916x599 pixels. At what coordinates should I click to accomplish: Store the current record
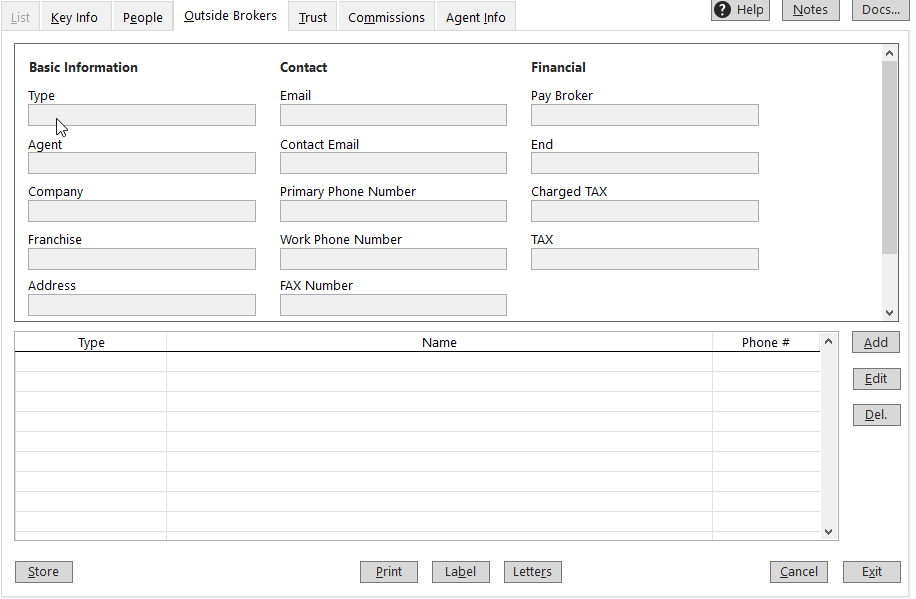click(x=43, y=571)
